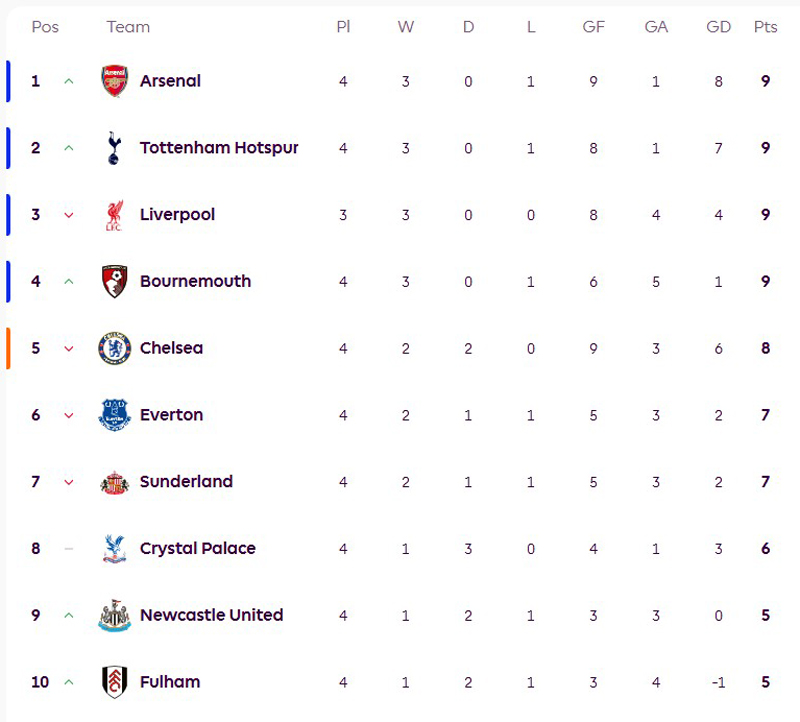Click the GD column header
800x722 pixels.
point(718,27)
